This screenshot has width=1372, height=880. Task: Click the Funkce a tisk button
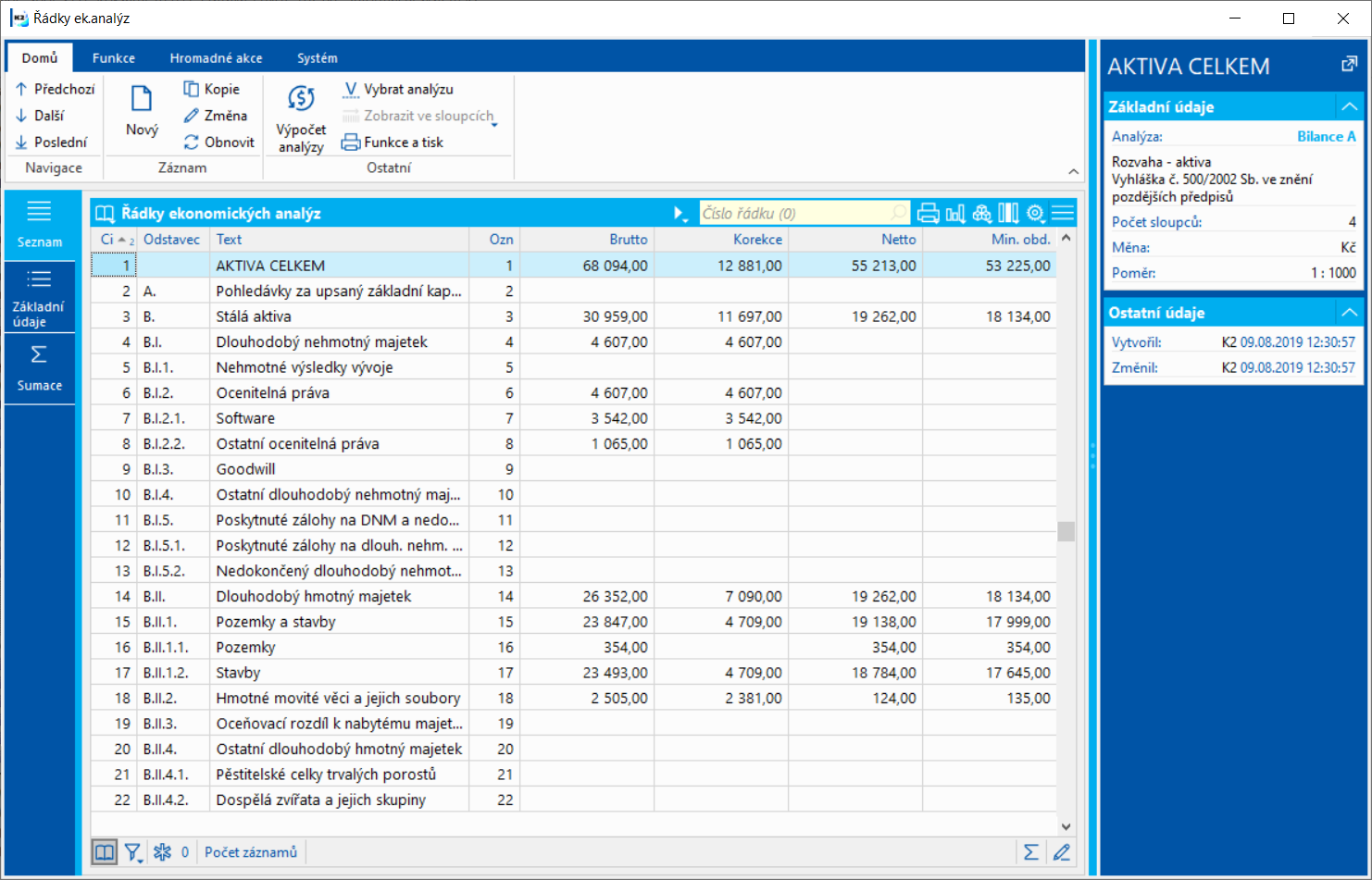(393, 143)
